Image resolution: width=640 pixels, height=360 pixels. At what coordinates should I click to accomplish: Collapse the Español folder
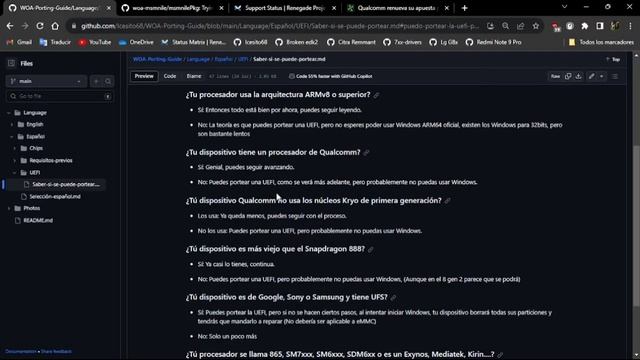point(12,137)
